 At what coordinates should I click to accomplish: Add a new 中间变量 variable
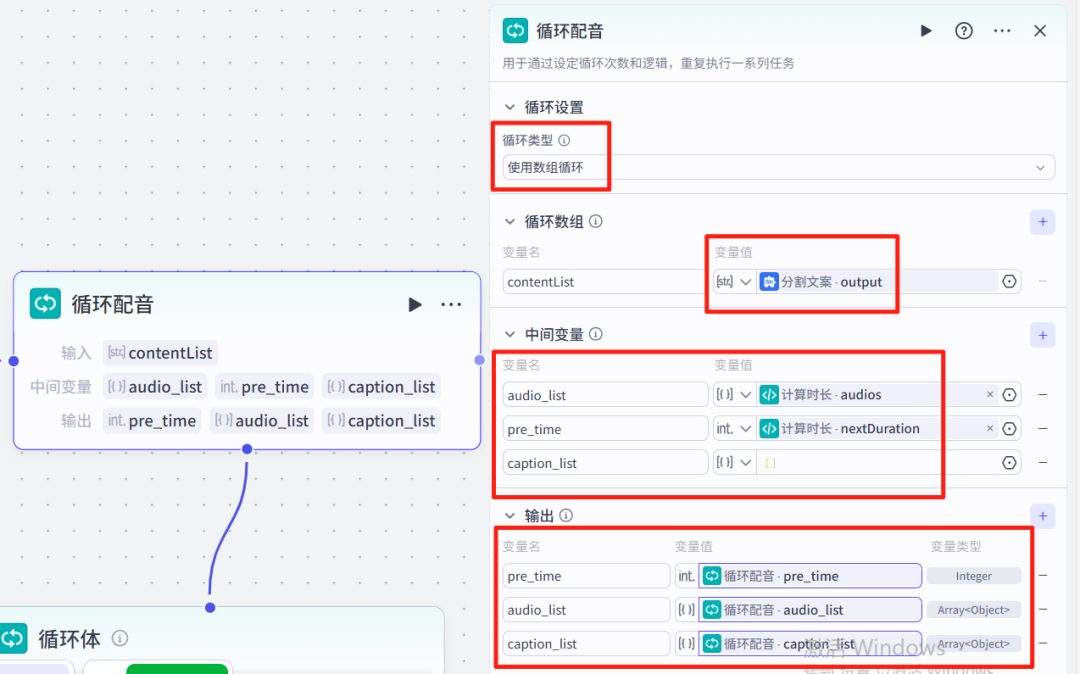tap(1043, 335)
